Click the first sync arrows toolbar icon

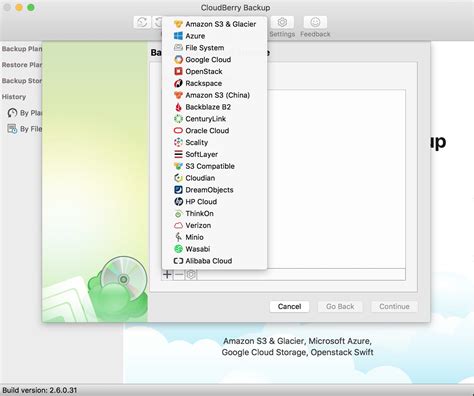pyautogui.click(x=142, y=22)
